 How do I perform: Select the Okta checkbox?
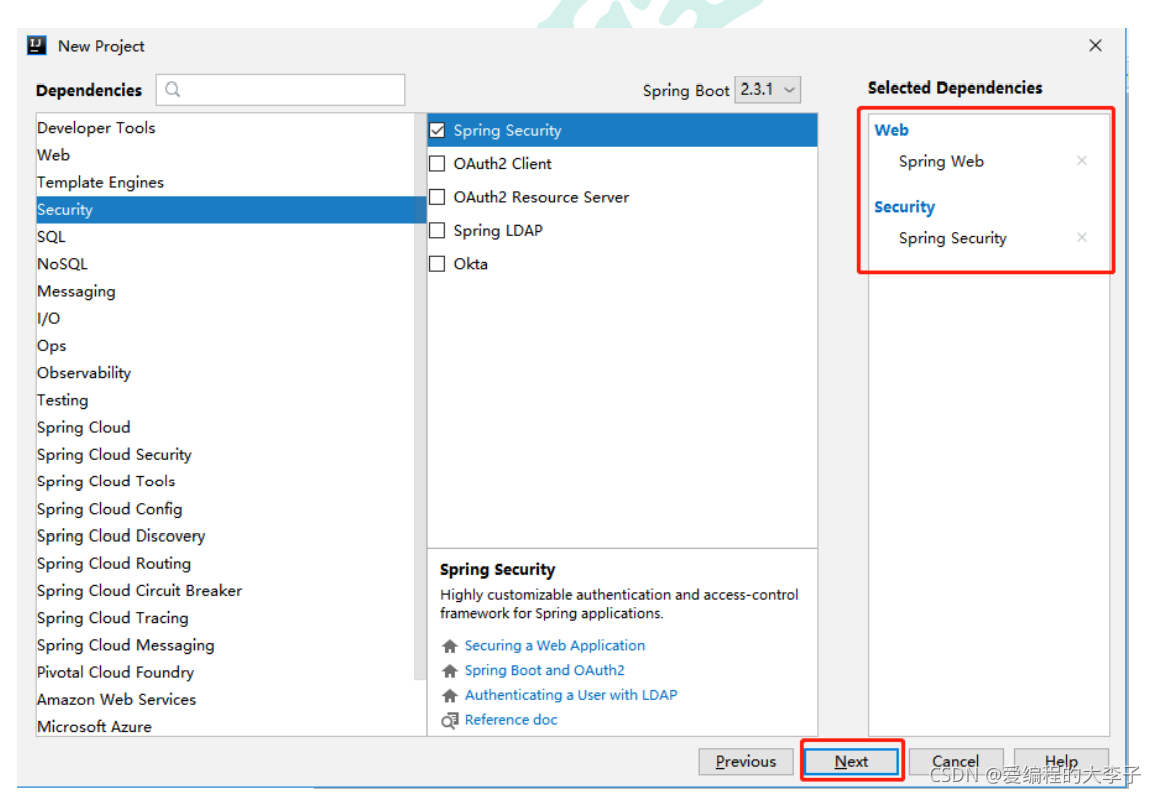[x=437, y=264]
